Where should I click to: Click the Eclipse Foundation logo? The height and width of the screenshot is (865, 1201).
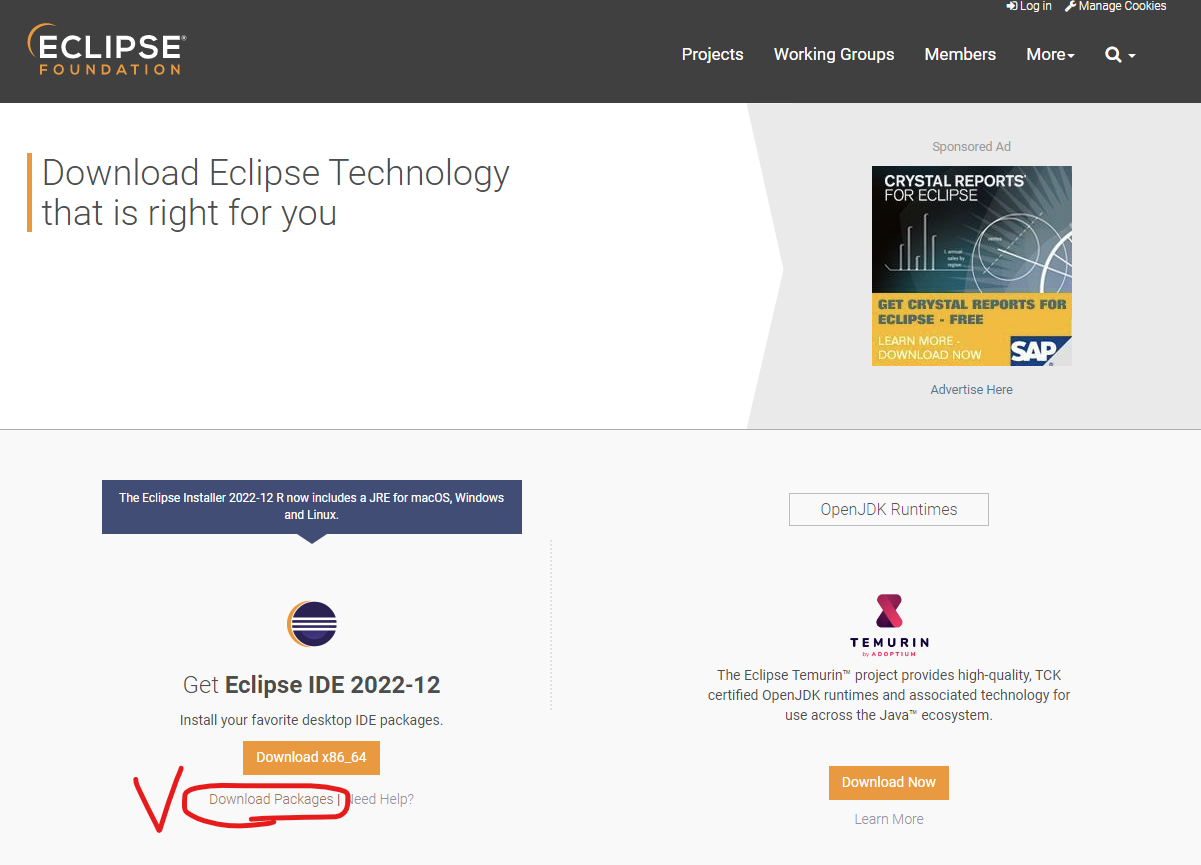[x=106, y=50]
